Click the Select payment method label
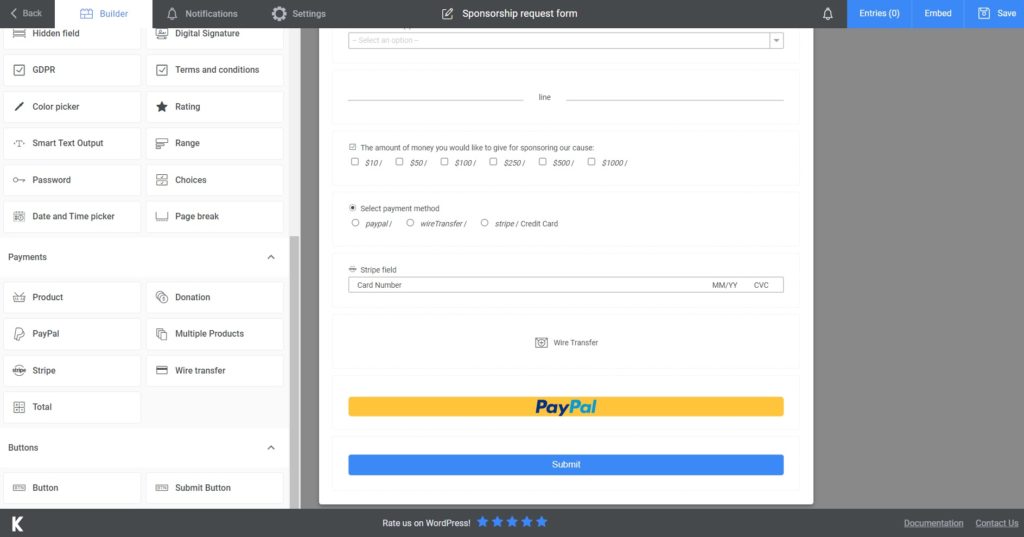 400,208
